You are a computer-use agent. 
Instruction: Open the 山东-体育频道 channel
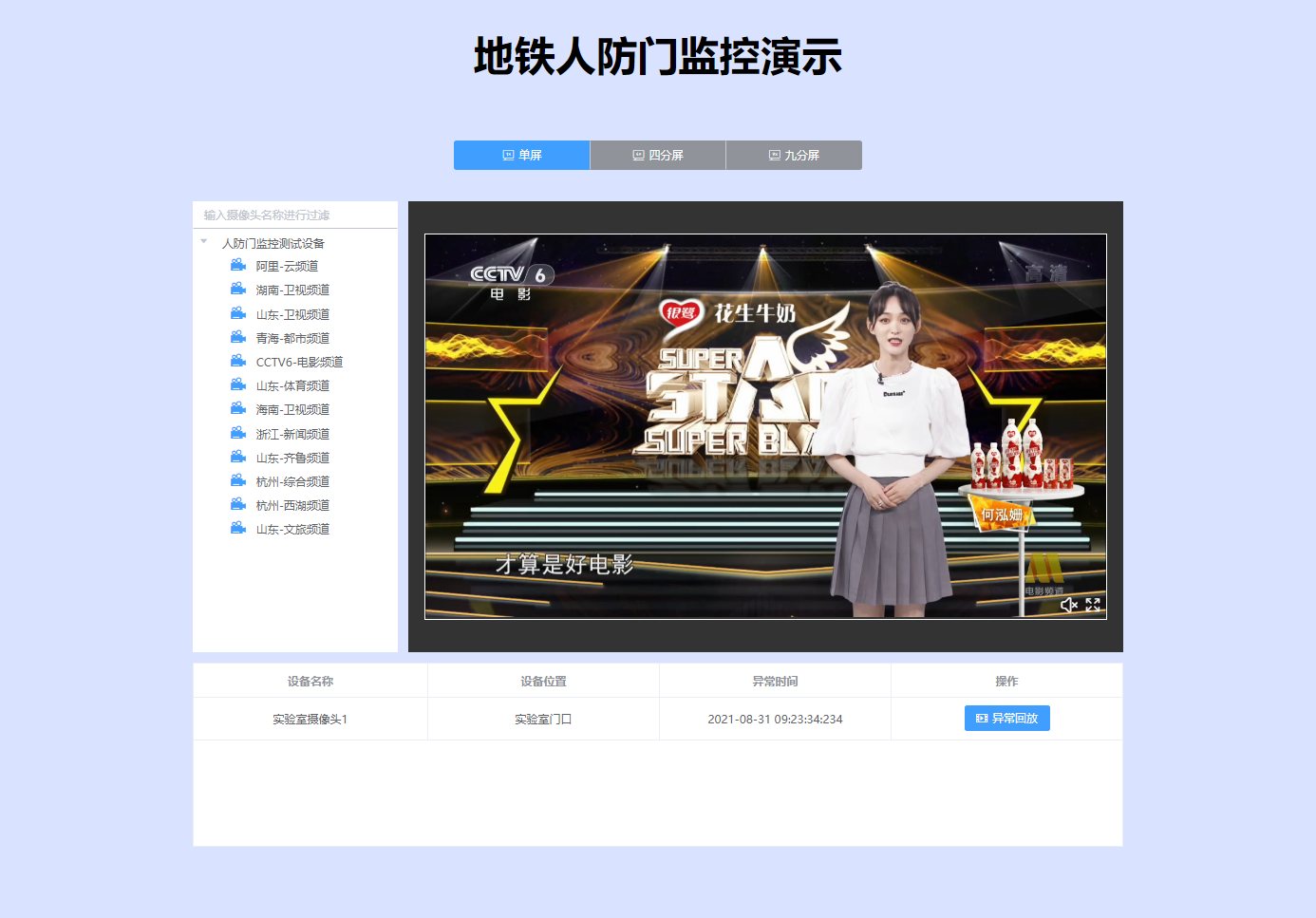point(292,386)
